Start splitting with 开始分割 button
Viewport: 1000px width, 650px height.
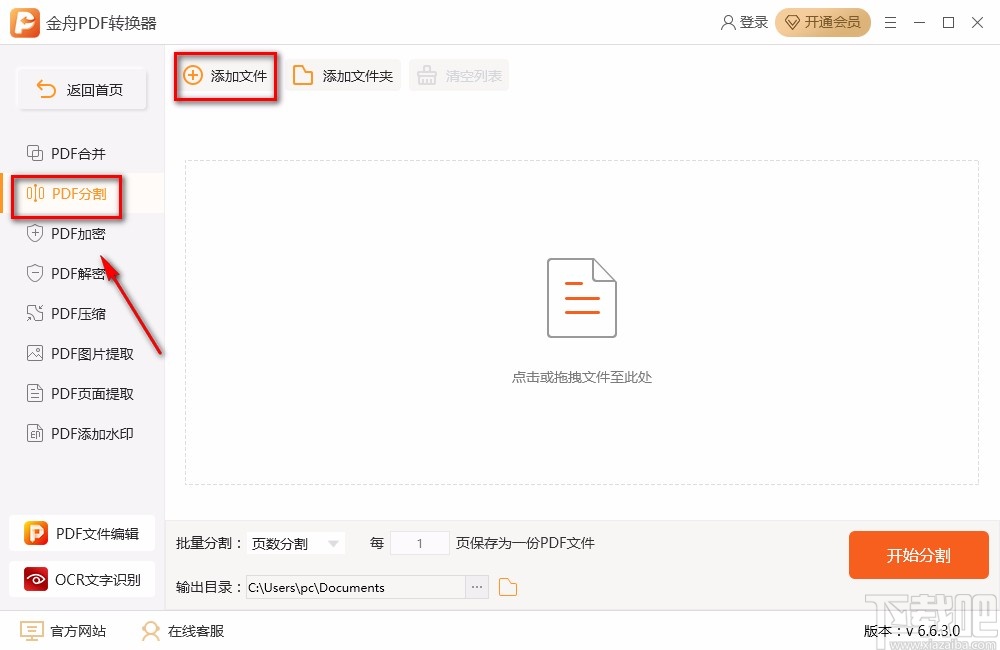(x=918, y=555)
